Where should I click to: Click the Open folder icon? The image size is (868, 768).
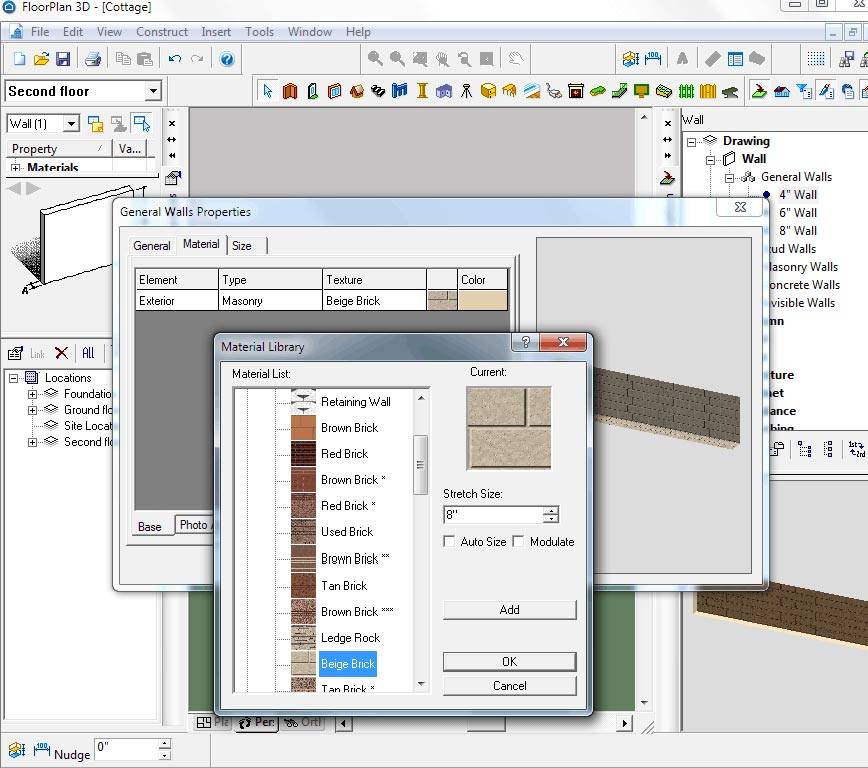point(41,60)
